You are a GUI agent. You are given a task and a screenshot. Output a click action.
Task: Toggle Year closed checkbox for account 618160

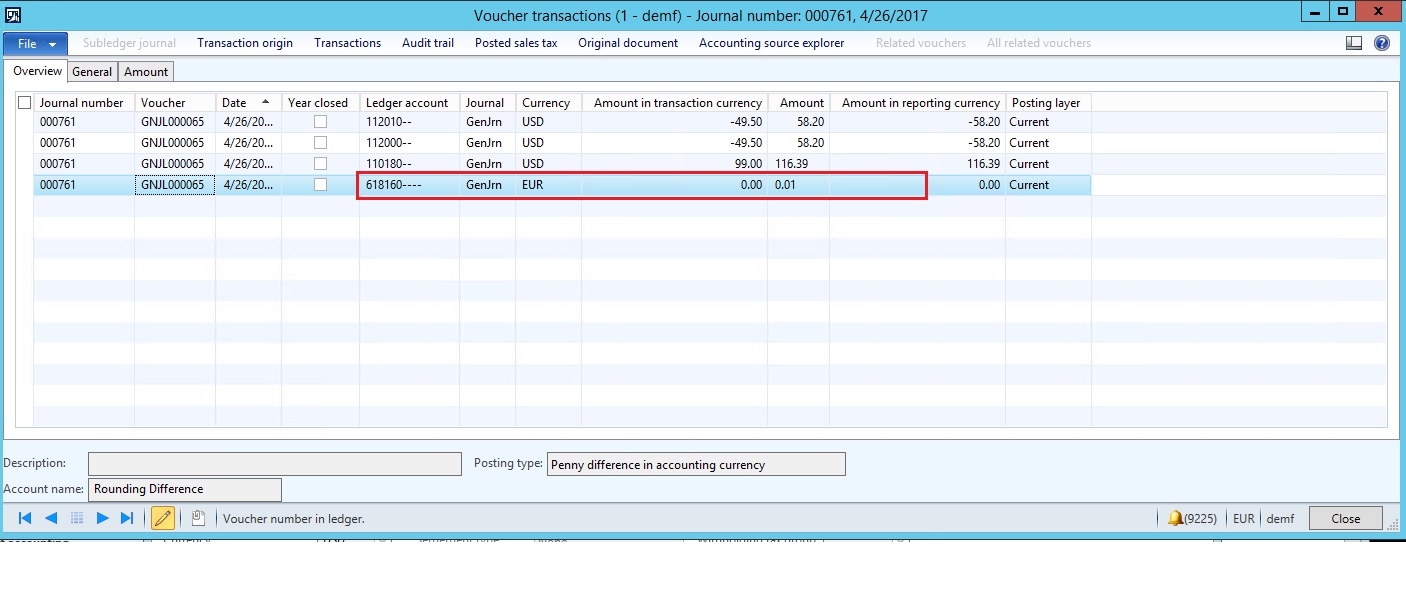point(320,185)
